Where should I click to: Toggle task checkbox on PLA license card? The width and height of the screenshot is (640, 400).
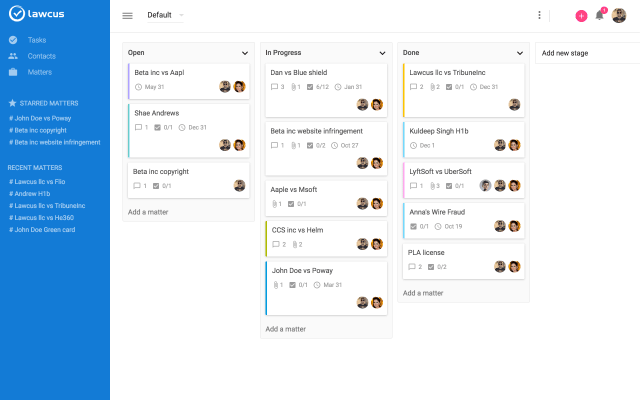[427, 267]
